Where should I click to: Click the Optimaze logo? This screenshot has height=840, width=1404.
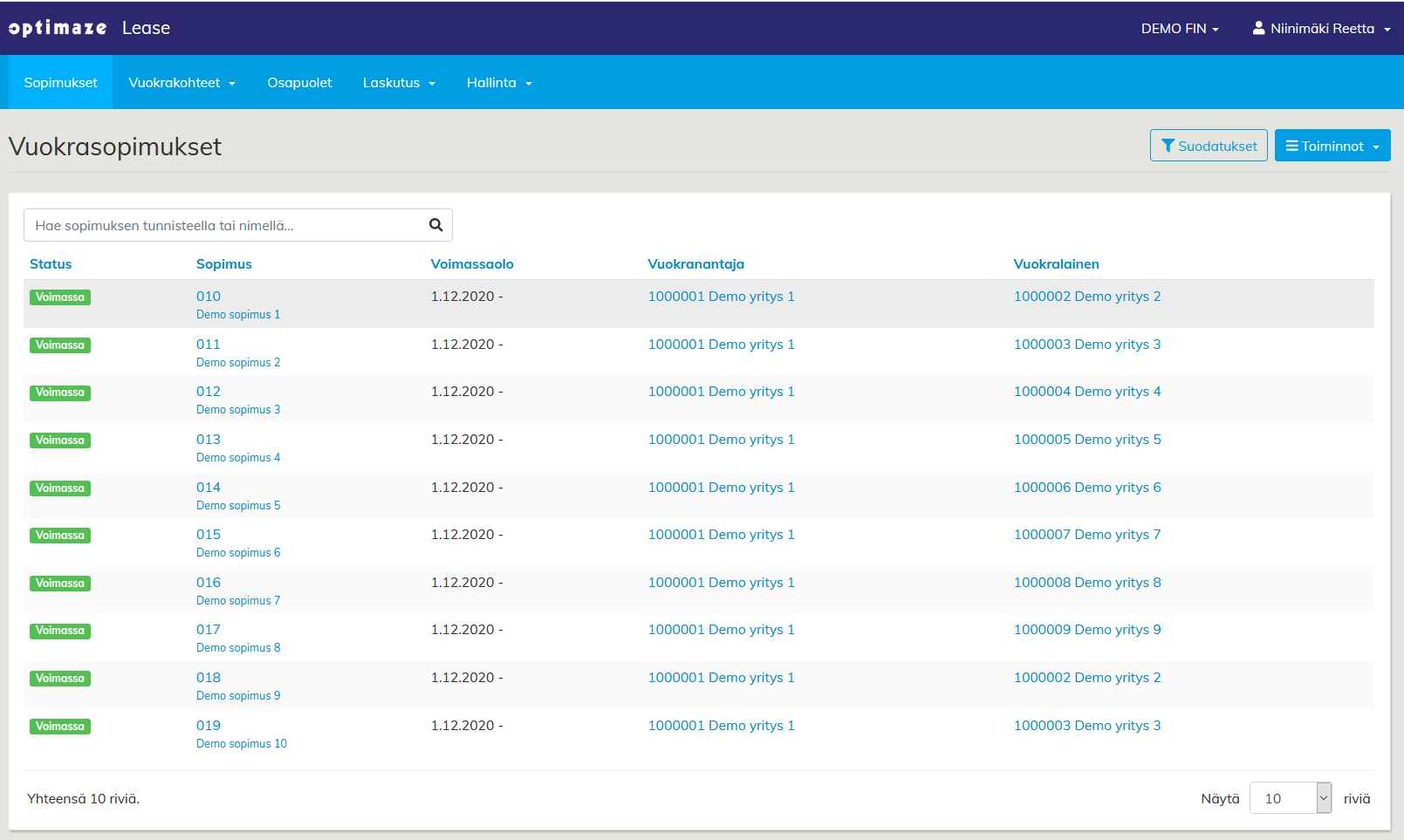[58, 28]
